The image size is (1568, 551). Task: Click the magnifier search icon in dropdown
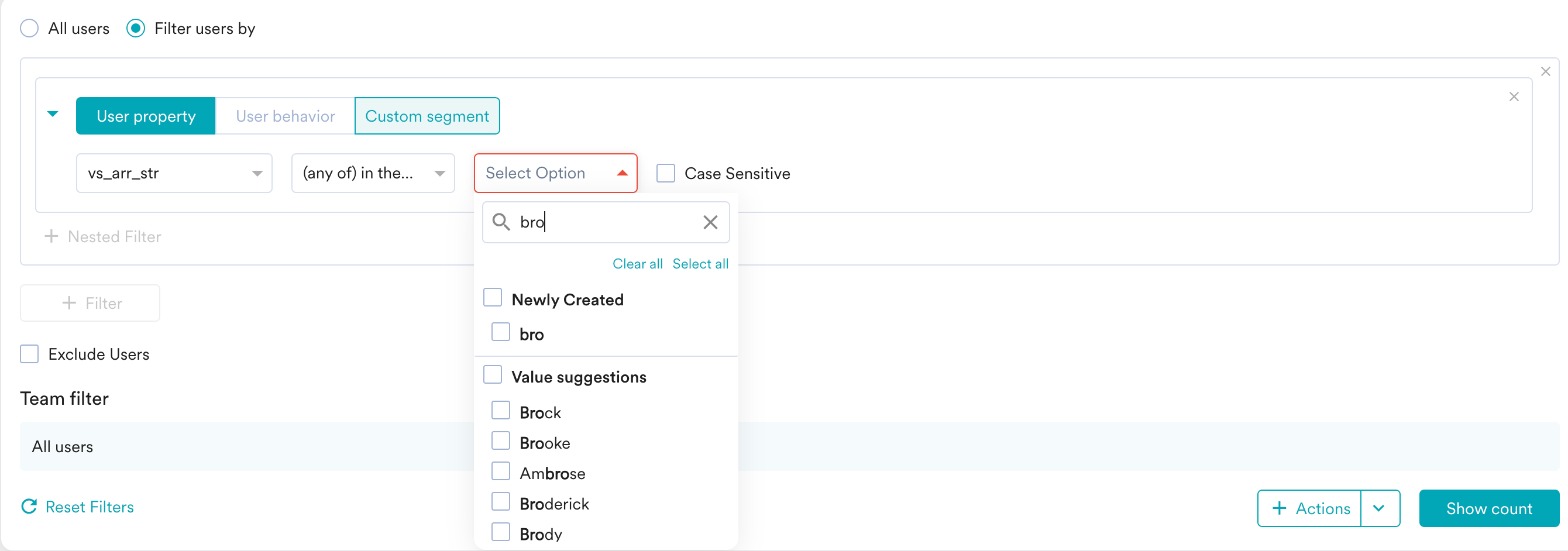501,222
